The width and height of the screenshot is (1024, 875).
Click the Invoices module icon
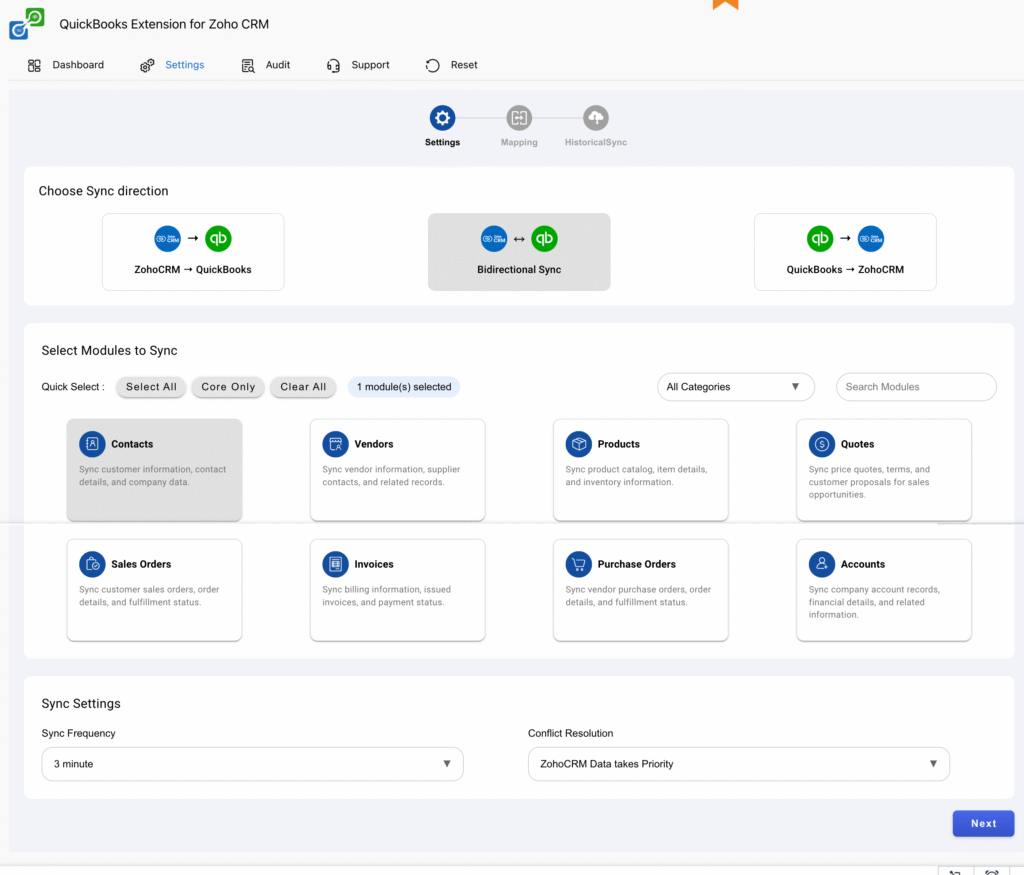click(x=335, y=564)
